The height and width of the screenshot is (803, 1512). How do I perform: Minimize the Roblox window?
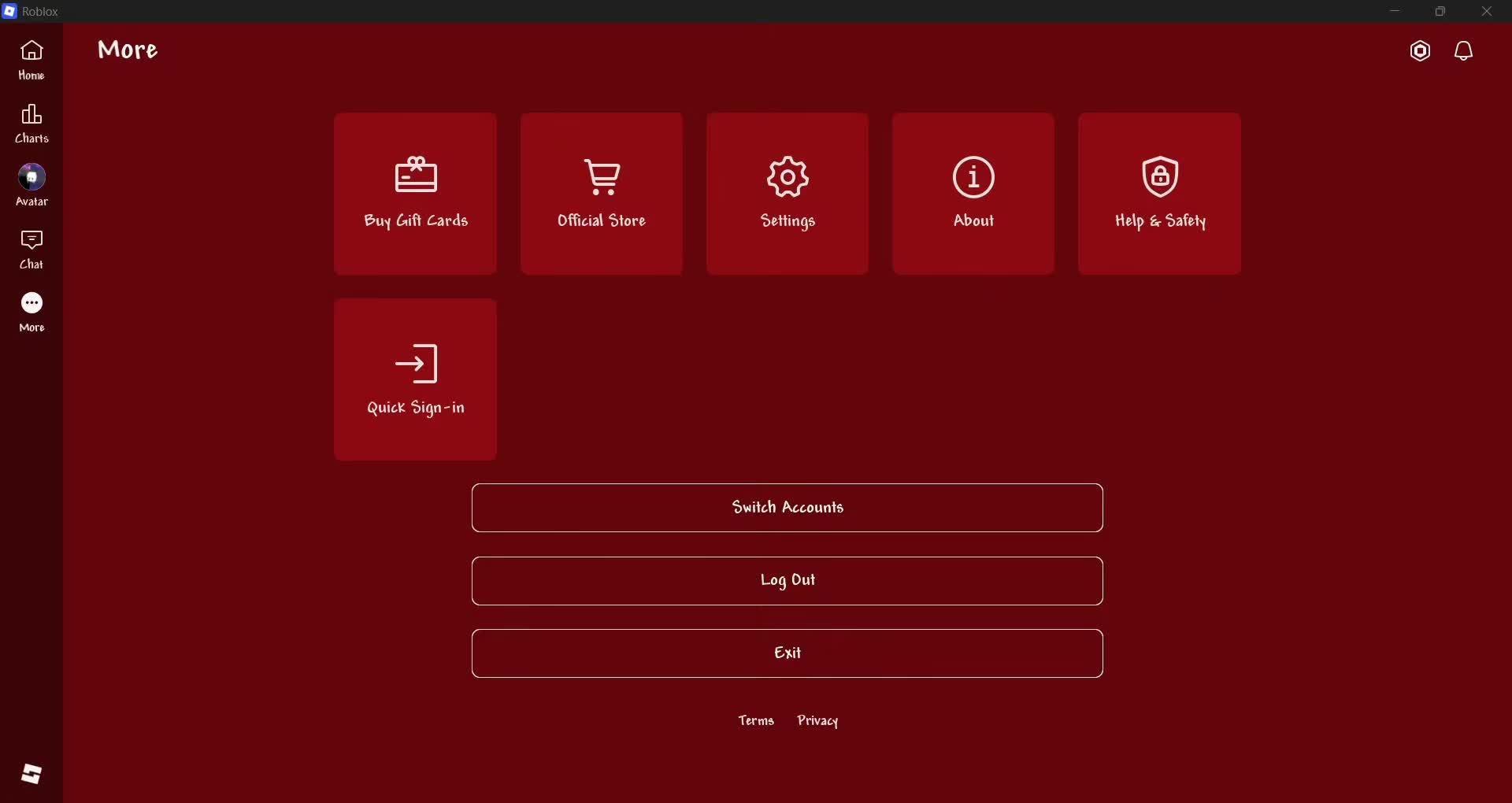click(1395, 11)
